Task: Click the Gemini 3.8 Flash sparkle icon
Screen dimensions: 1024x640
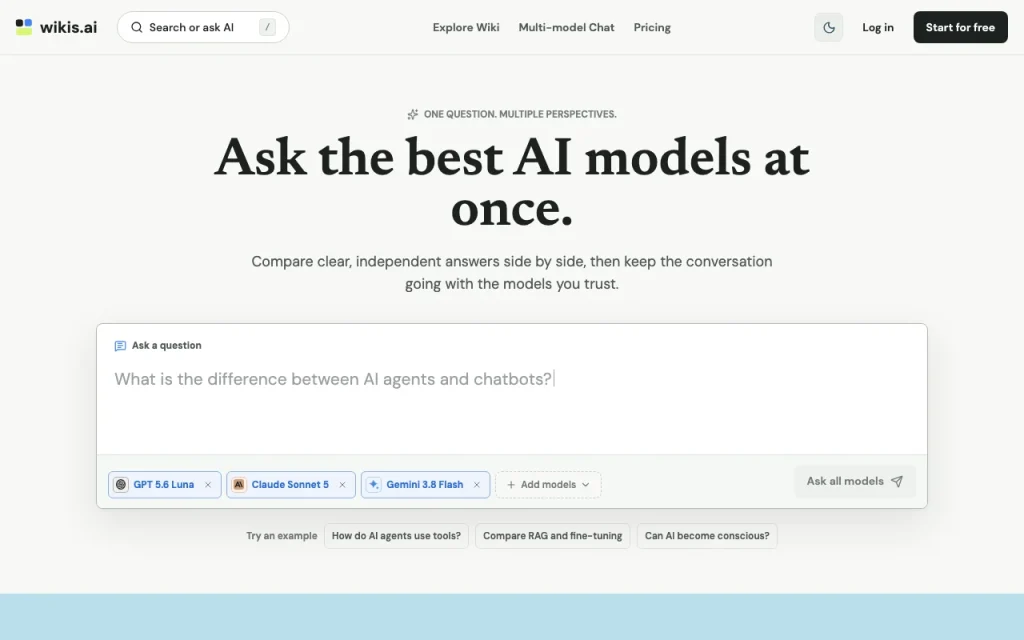Action: pyautogui.click(x=374, y=485)
